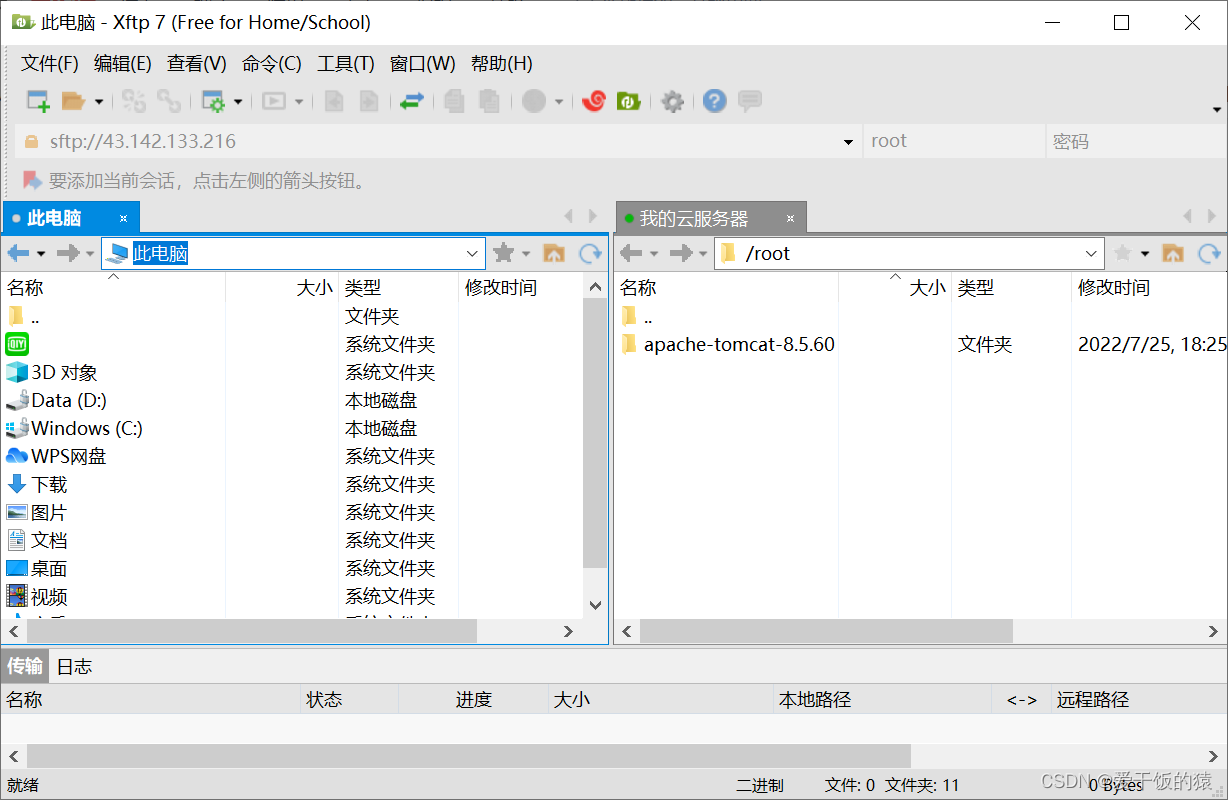Open the 工具(T) menu
This screenshot has width=1228, height=800.
click(346, 64)
